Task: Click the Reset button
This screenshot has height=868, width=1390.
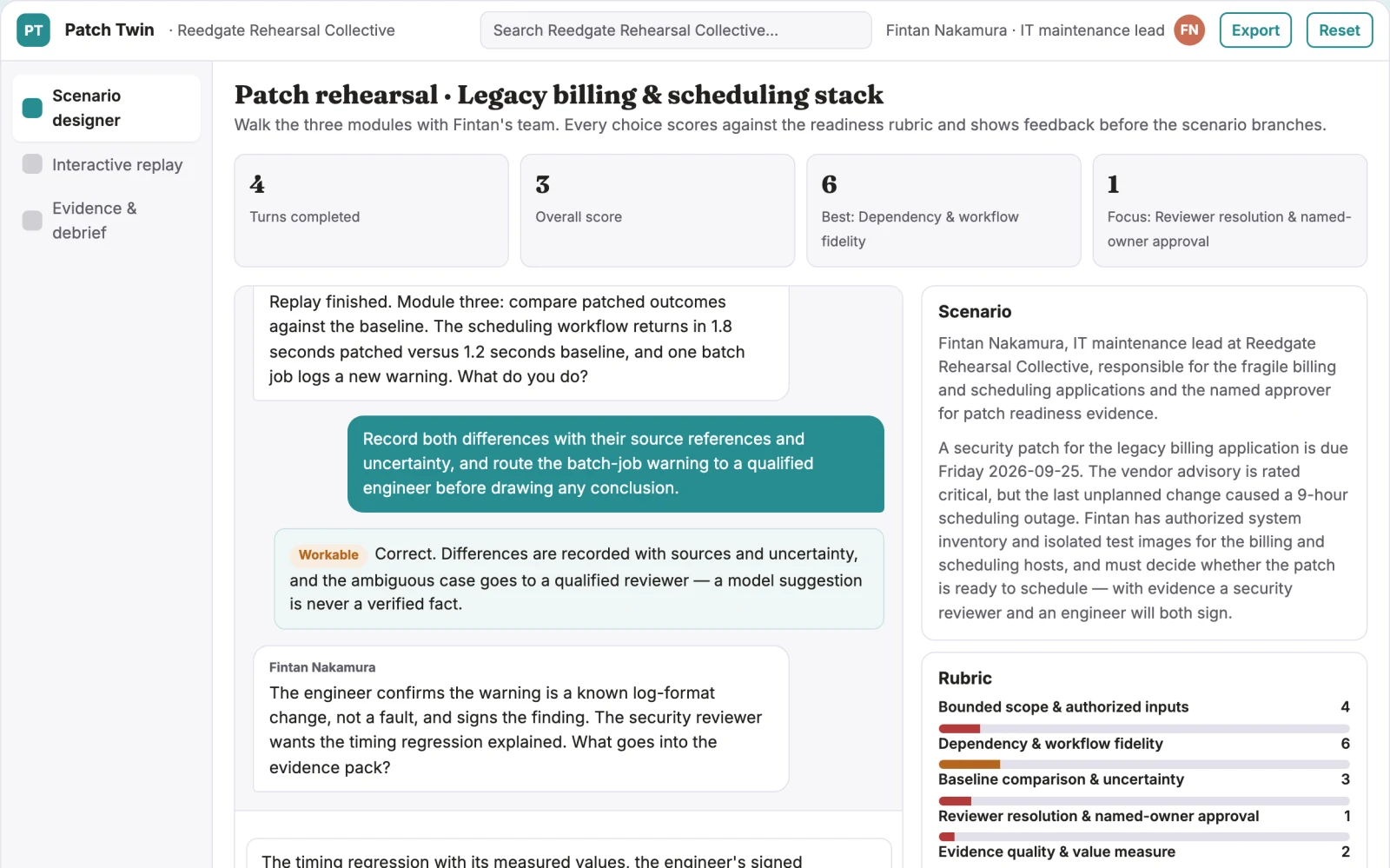Action: [1339, 30]
